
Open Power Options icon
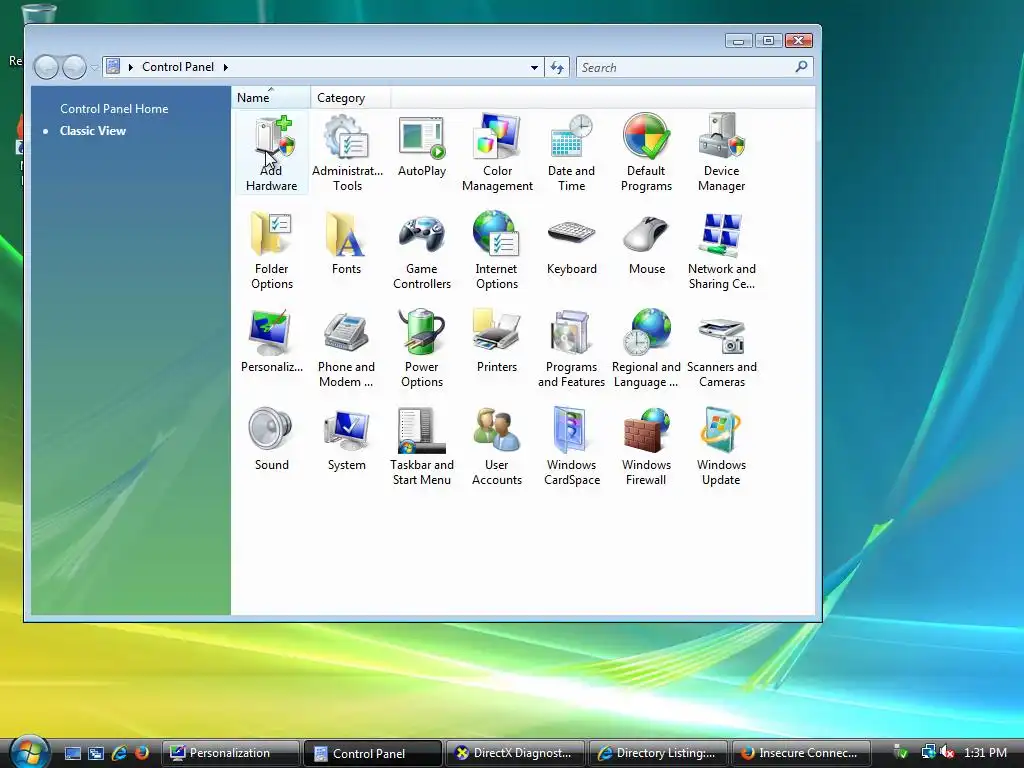(x=422, y=349)
